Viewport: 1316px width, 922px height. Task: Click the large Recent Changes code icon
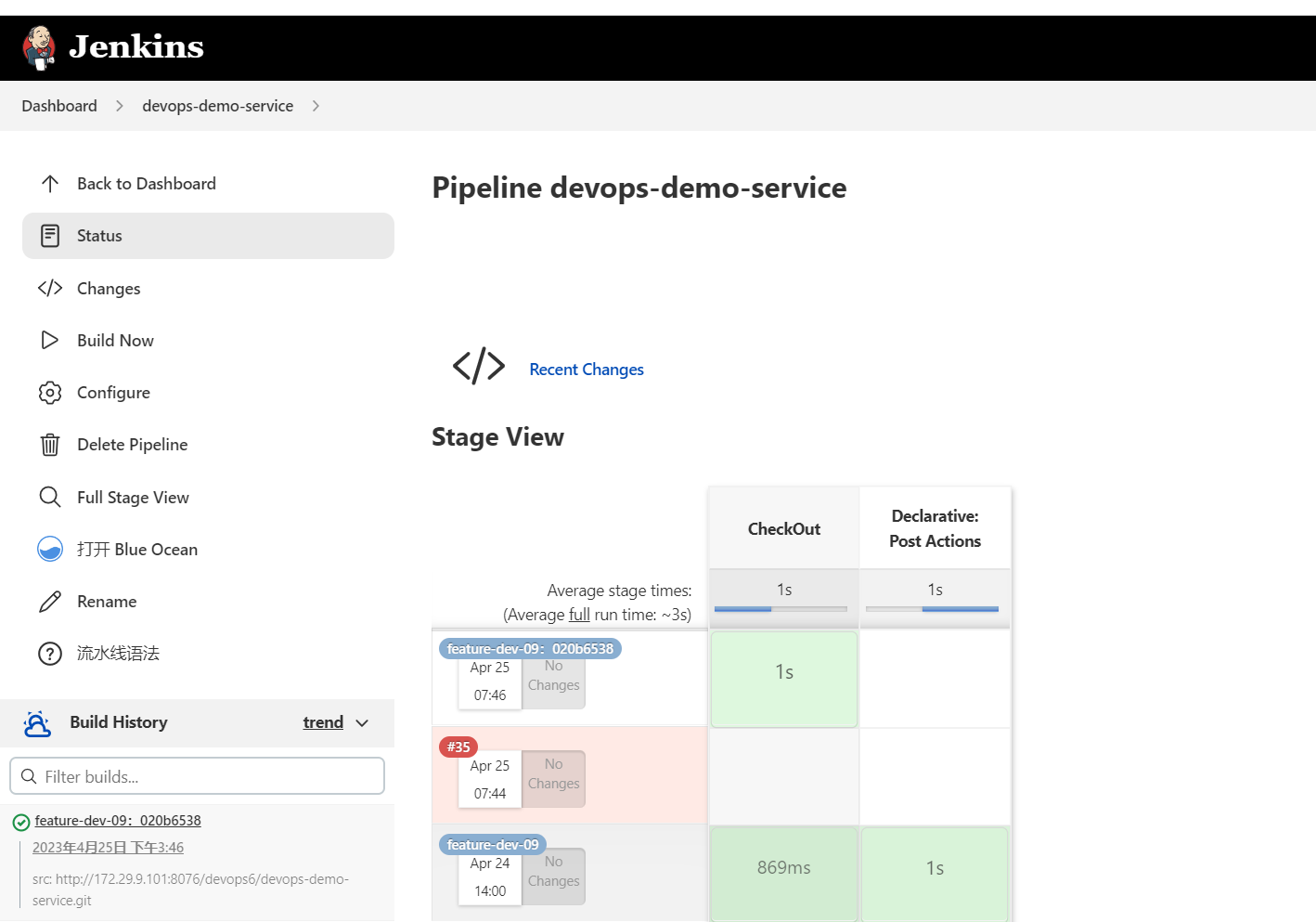pos(479,366)
